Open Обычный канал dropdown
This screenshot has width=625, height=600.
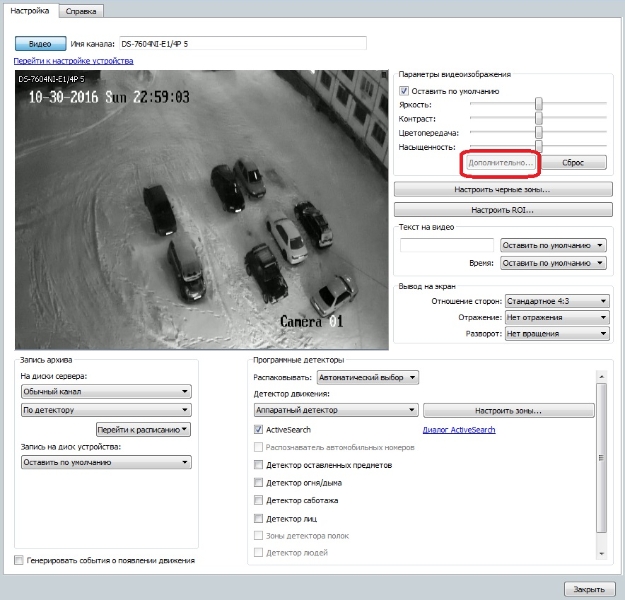[106, 391]
